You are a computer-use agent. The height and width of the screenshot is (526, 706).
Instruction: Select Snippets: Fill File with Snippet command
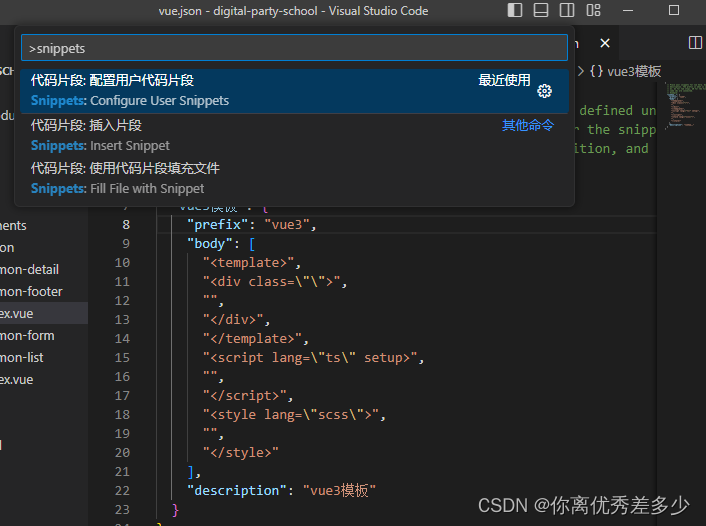(294, 178)
